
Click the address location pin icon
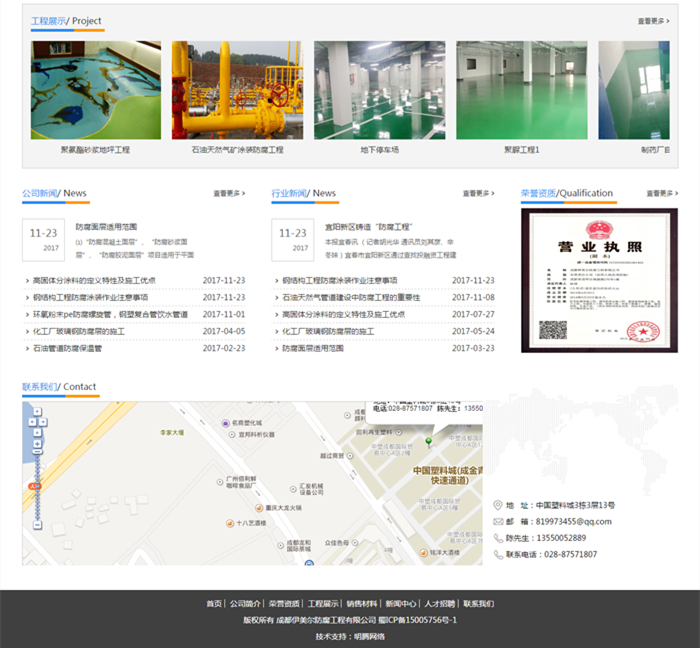coord(499,505)
